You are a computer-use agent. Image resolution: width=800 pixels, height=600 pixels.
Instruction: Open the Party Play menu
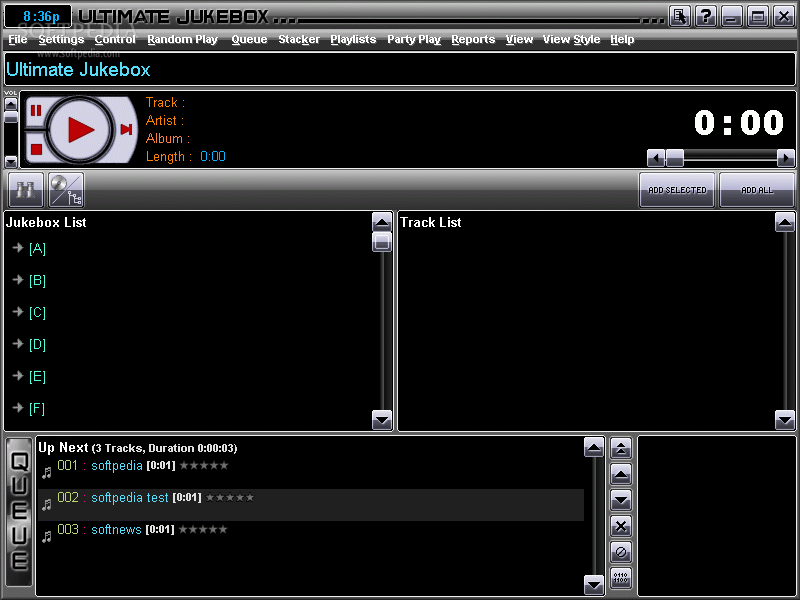(414, 39)
